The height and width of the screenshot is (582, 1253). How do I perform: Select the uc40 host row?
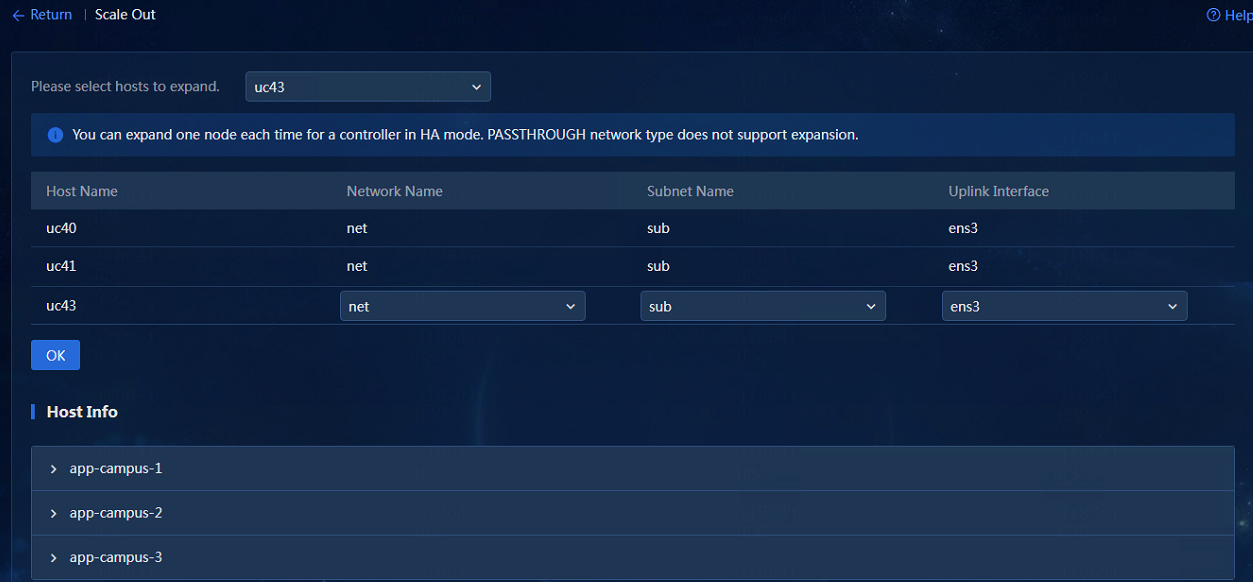pos(633,228)
